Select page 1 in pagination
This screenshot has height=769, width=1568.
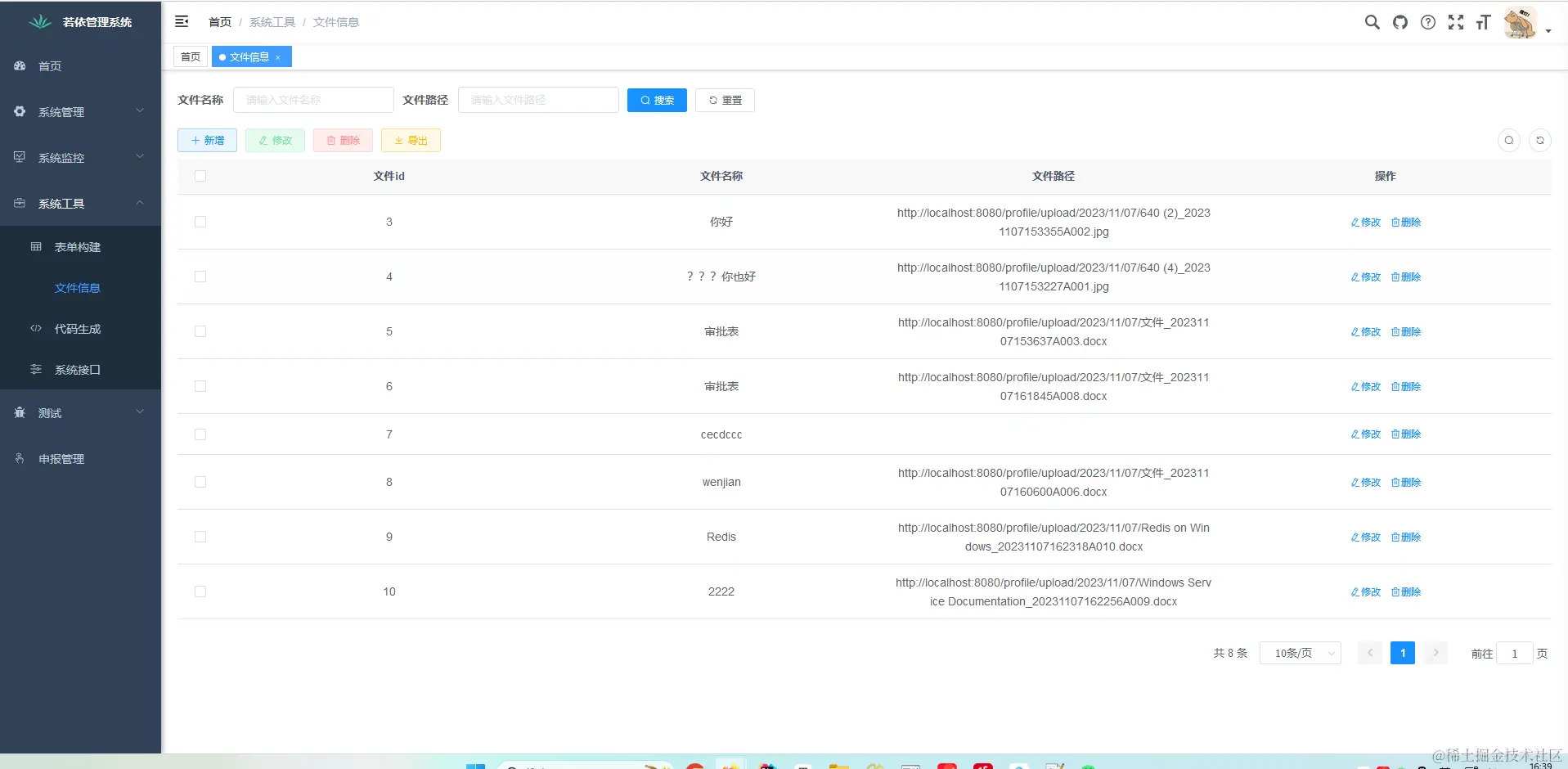click(x=1403, y=653)
